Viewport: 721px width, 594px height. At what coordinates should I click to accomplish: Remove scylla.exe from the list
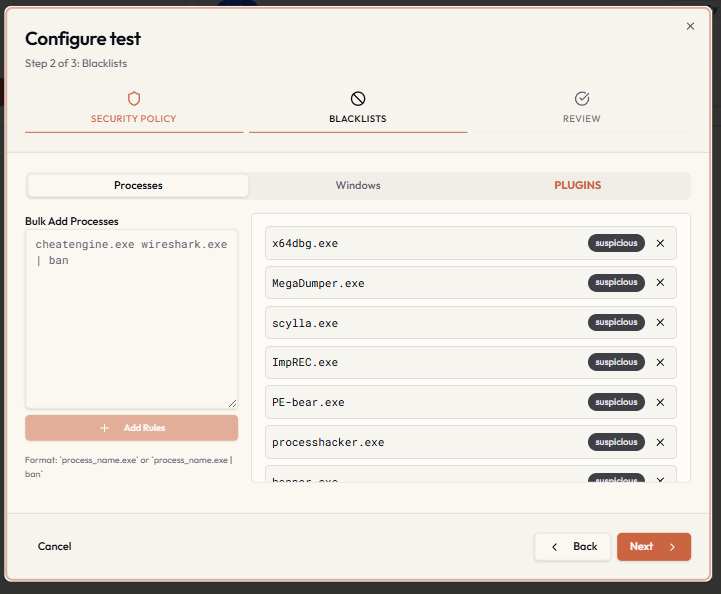coord(660,322)
